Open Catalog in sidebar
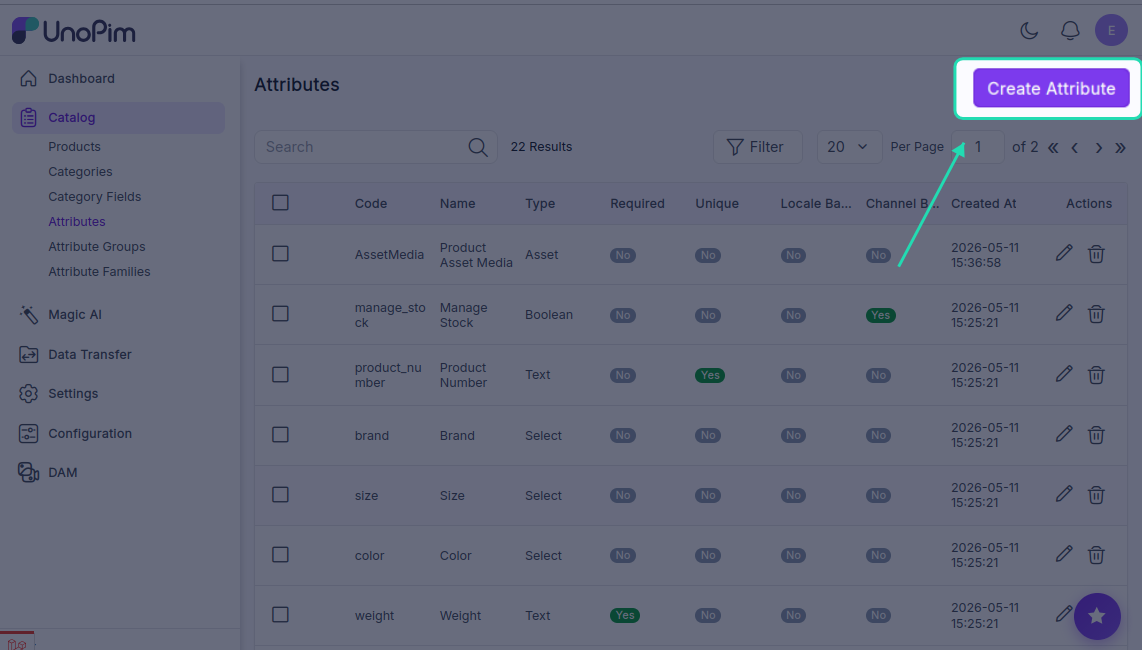This screenshot has height=650, width=1142. coord(118,117)
